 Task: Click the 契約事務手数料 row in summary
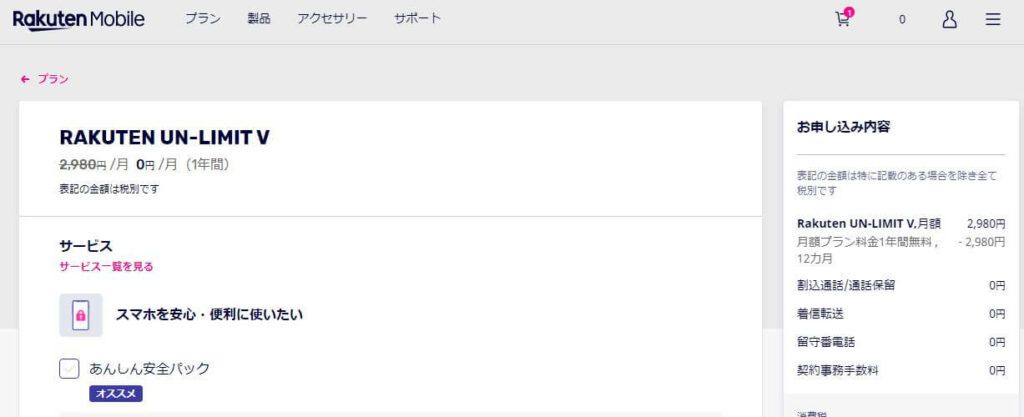pyautogui.click(x=901, y=371)
